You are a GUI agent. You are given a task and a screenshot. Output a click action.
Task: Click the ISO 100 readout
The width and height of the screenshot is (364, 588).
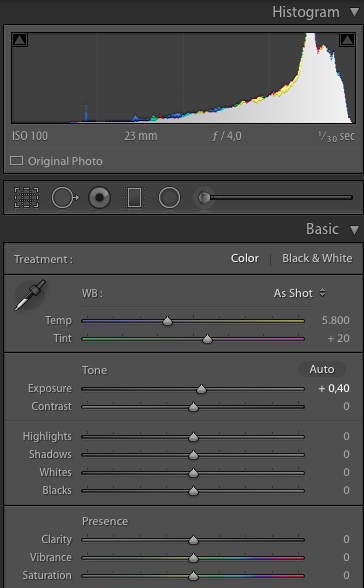(x=30, y=136)
